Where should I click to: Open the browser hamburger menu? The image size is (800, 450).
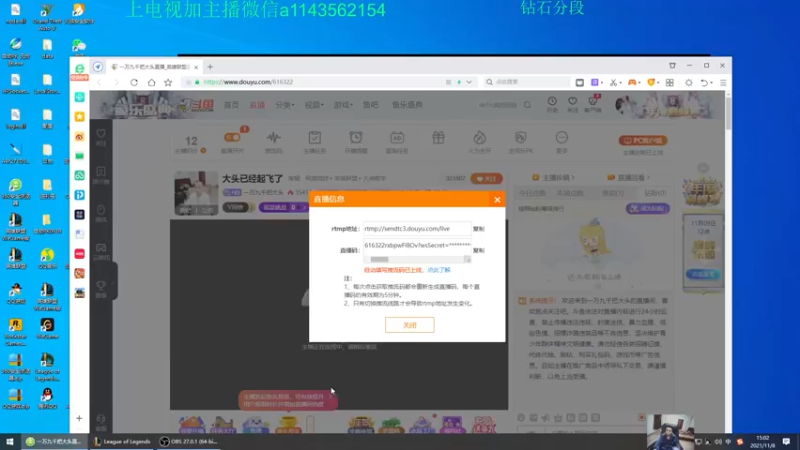tap(723, 82)
